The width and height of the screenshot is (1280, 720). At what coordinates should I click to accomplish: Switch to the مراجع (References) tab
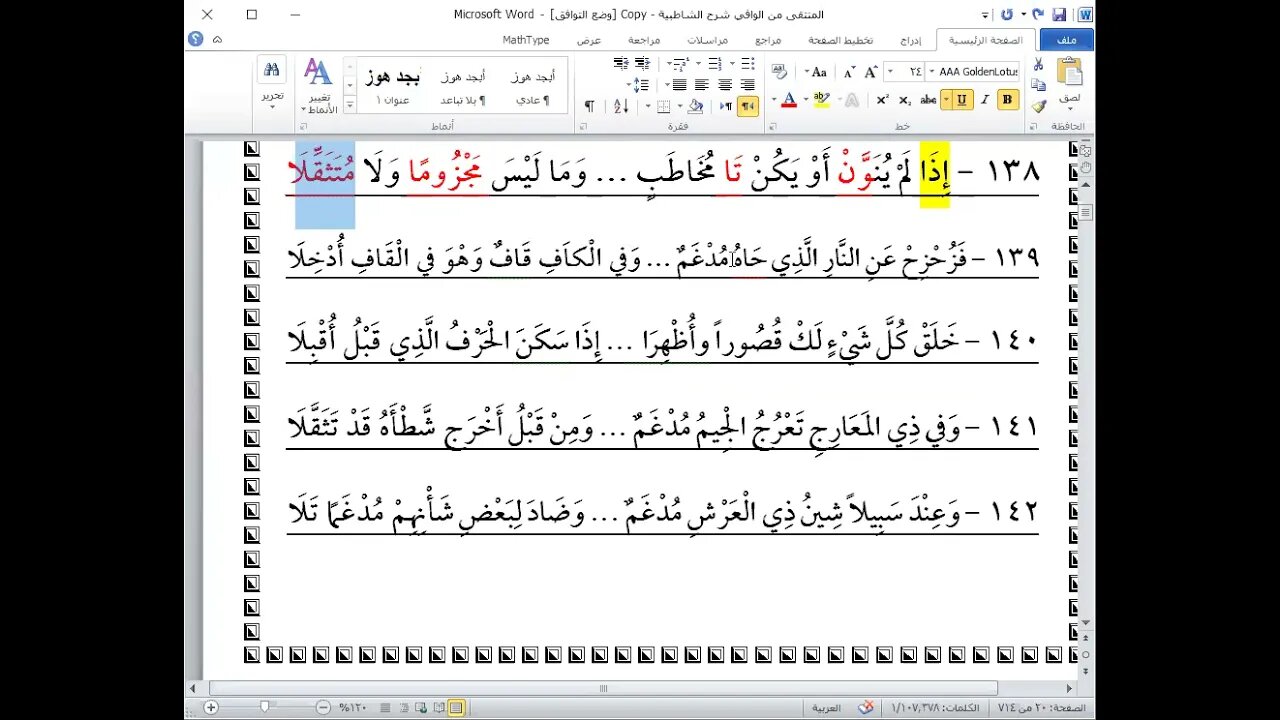768,40
